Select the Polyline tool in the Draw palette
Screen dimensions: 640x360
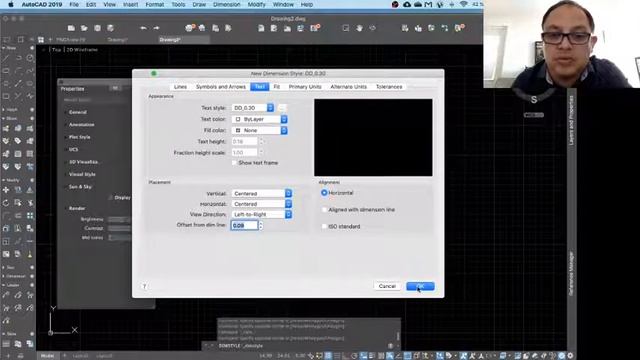(x=18, y=58)
